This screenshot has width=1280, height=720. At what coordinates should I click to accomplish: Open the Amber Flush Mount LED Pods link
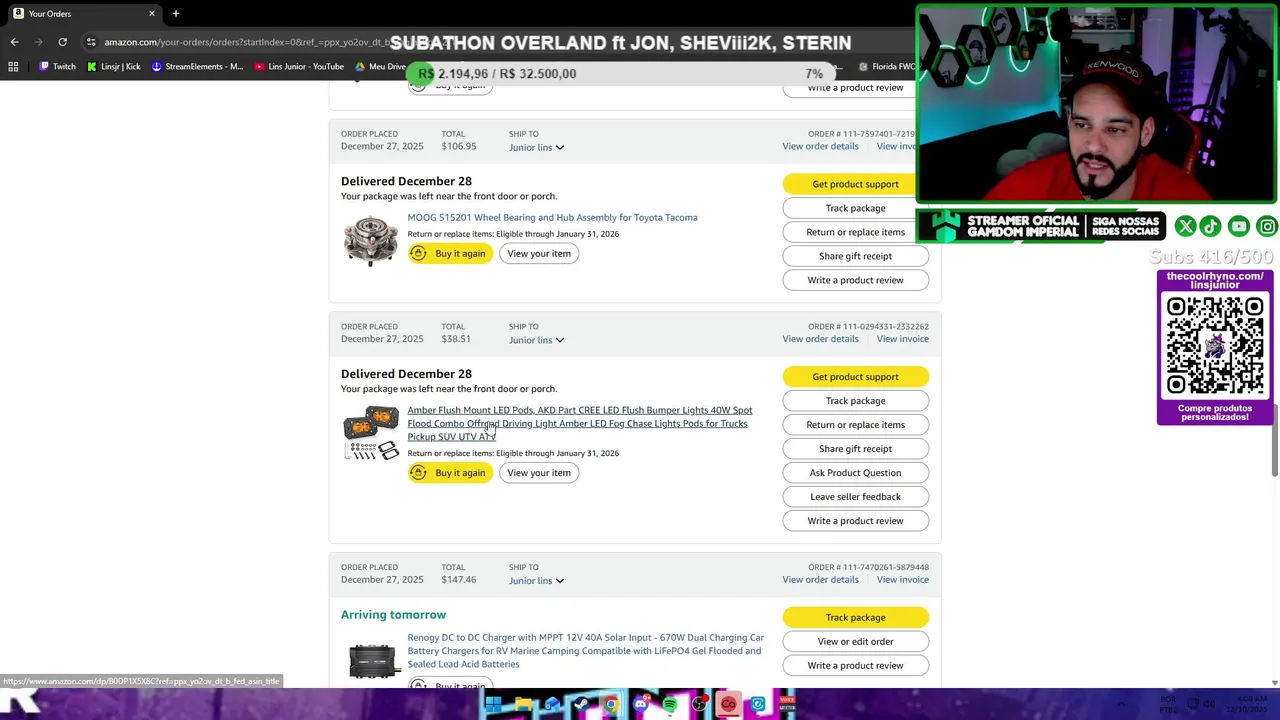(x=579, y=423)
